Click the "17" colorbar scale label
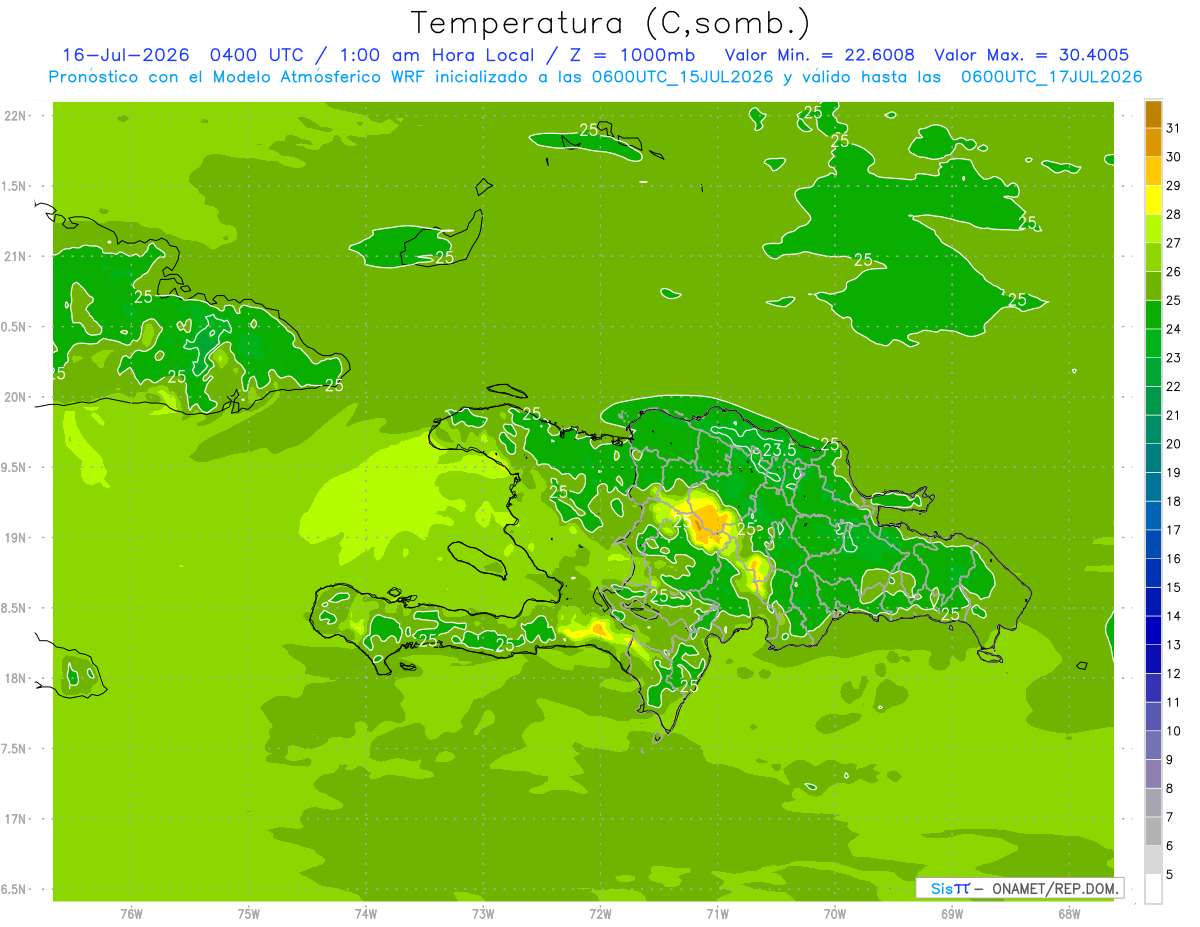 pos(1173,530)
